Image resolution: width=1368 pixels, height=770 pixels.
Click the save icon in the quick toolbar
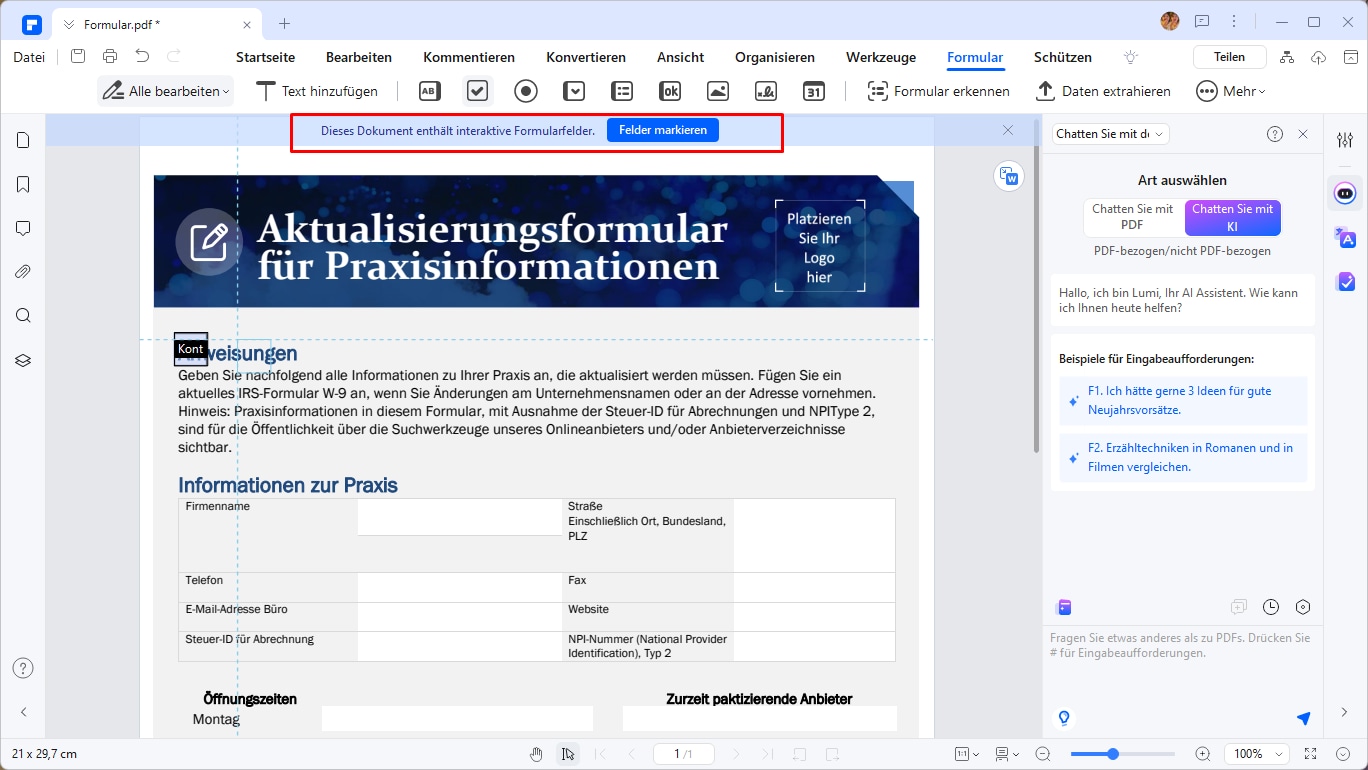[78, 57]
